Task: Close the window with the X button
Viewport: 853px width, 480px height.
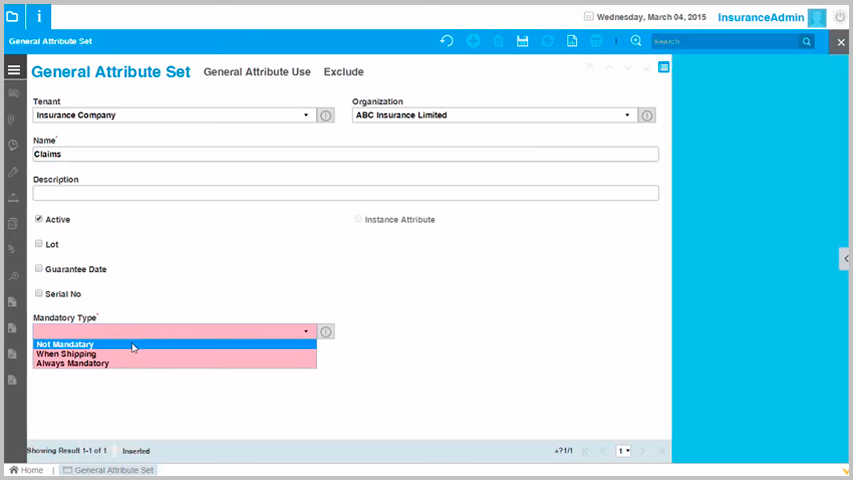Action: pyautogui.click(x=841, y=42)
